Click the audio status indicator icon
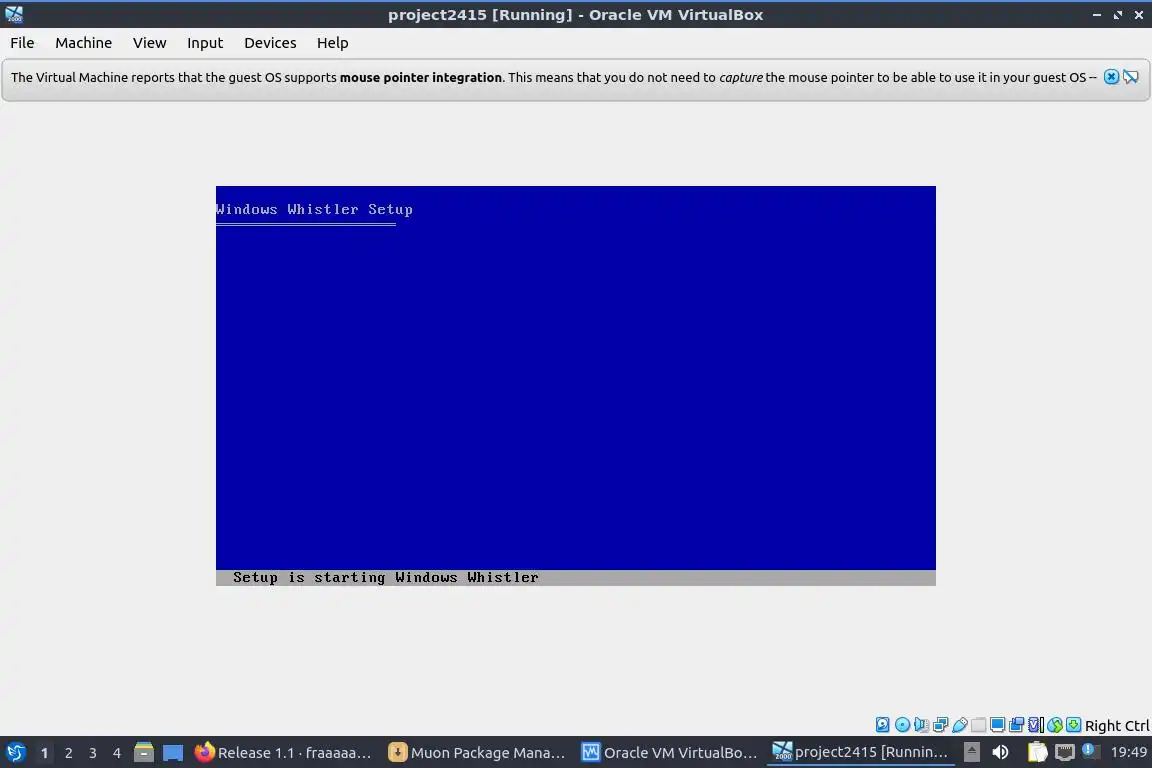1152x768 pixels. 921,725
